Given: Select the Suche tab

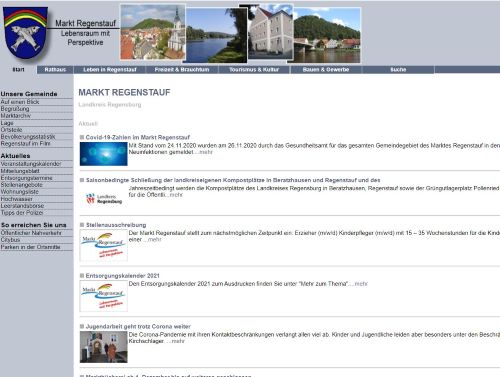Looking at the screenshot, I should [x=398, y=70].
